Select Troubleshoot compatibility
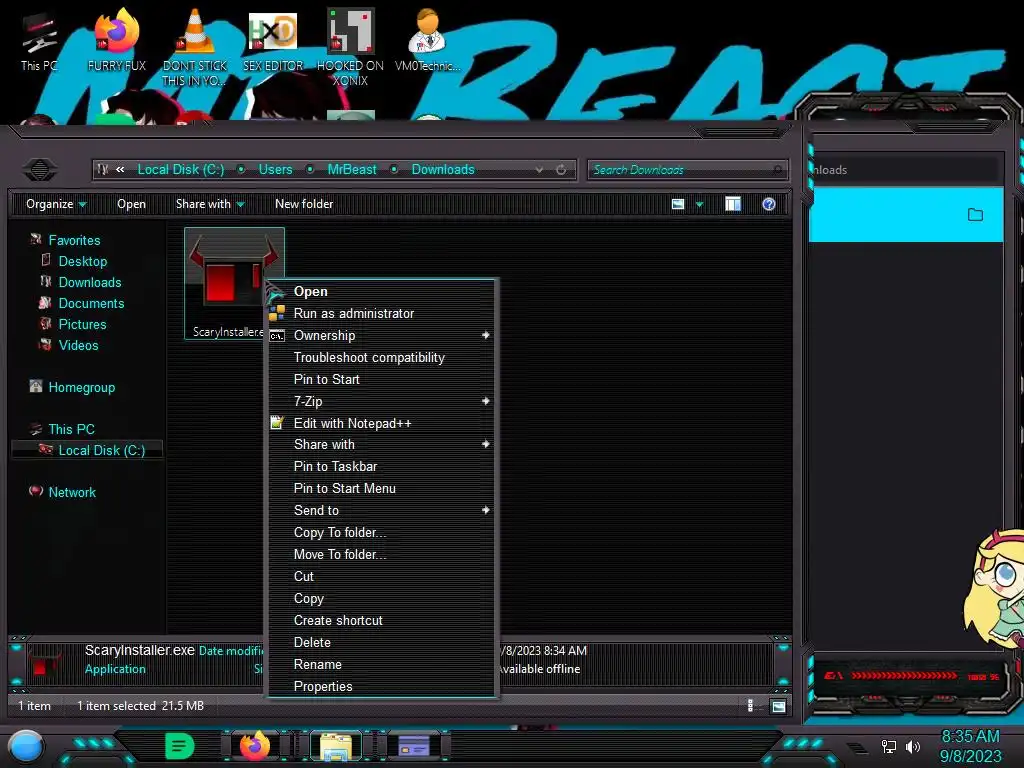Image resolution: width=1024 pixels, height=768 pixels. (x=383, y=357)
